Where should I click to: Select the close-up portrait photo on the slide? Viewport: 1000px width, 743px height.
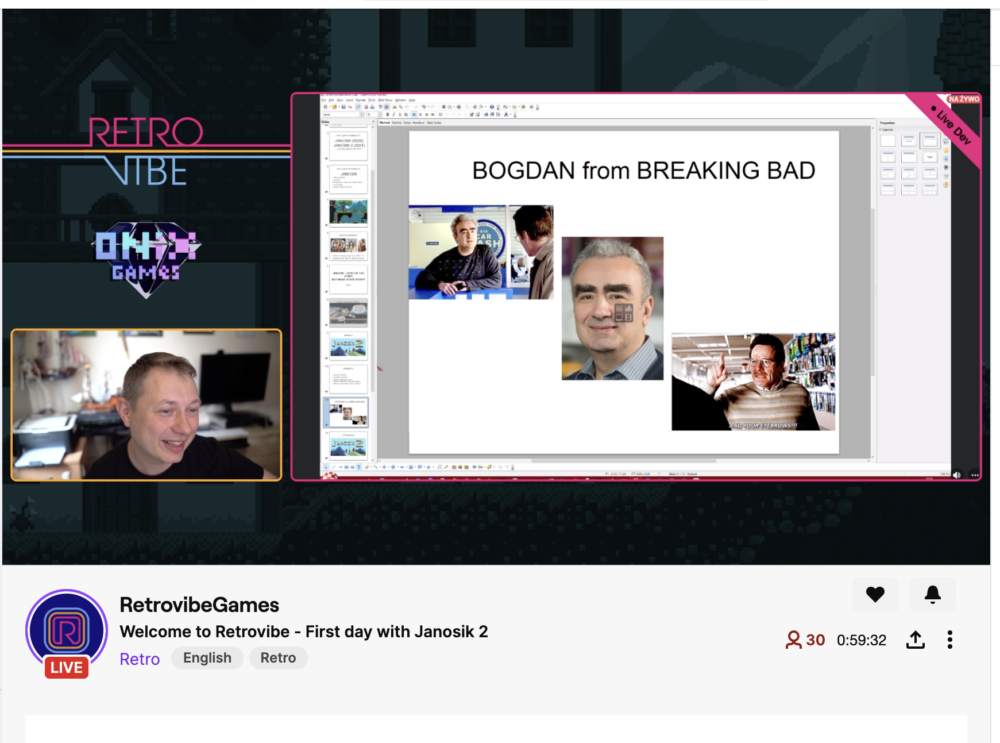pyautogui.click(x=612, y=308)
